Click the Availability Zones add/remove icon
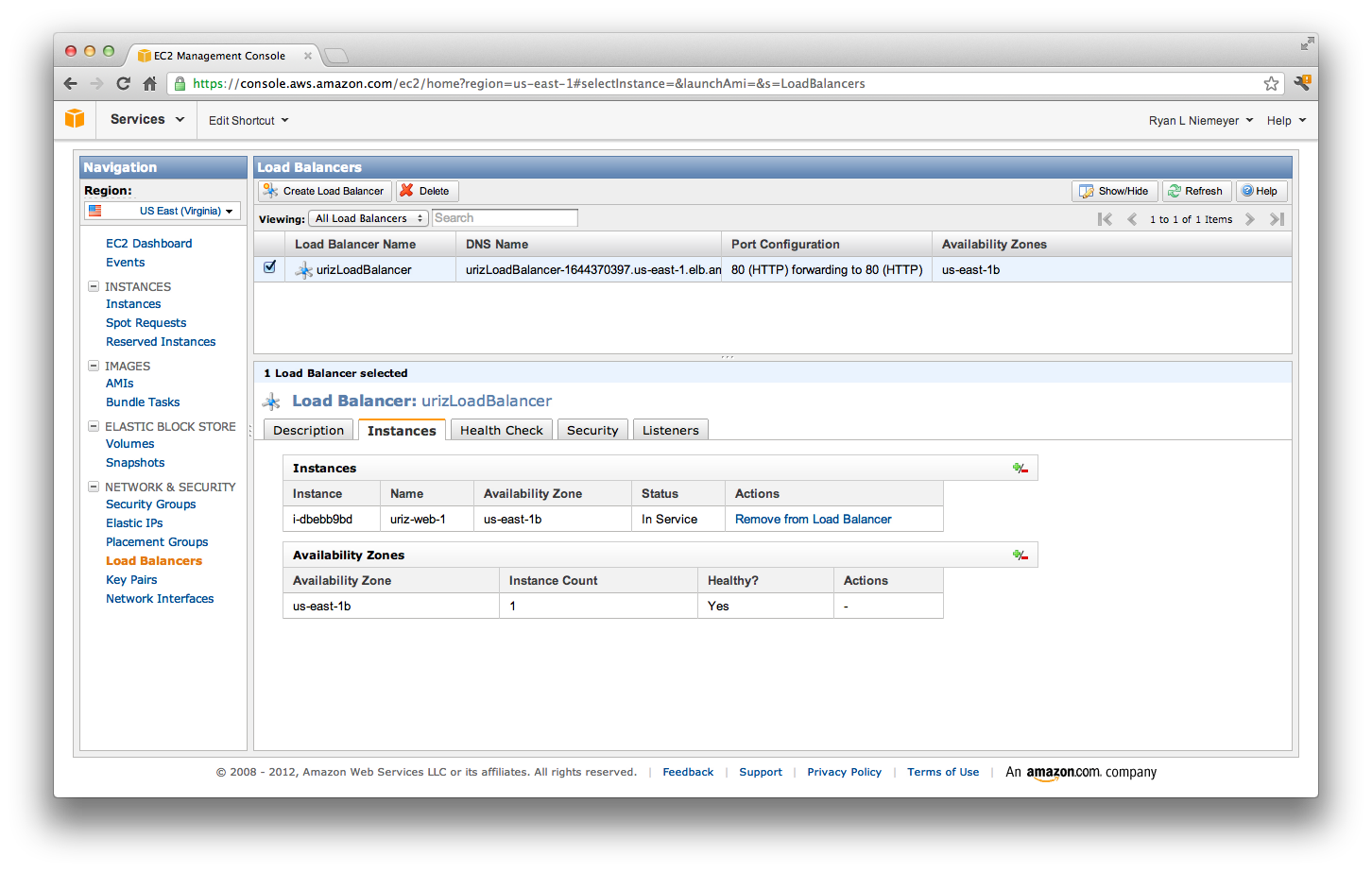Screen dimensions: 1372x872 (x=1020, y=556)
